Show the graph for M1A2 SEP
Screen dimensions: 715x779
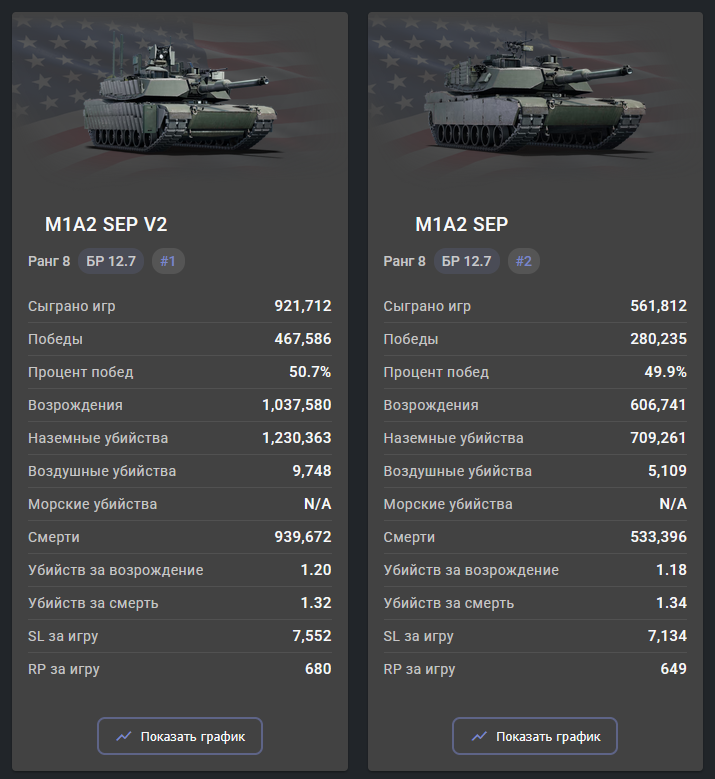[x=535, y=736]
